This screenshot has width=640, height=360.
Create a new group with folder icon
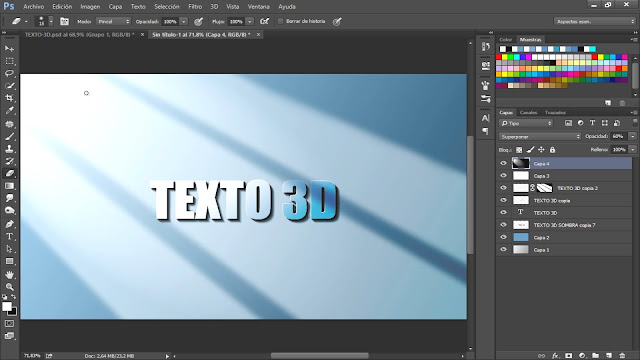point(596,356)
